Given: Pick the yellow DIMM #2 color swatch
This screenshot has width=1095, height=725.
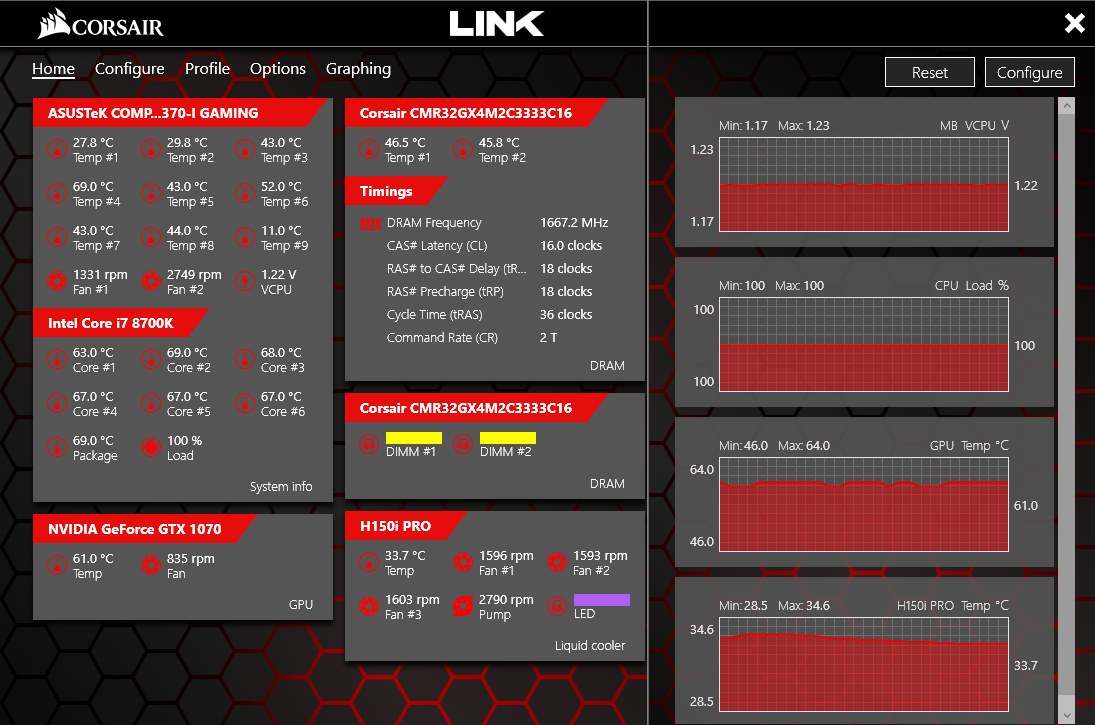Looking at the screenshot, I should click(508, 438).
